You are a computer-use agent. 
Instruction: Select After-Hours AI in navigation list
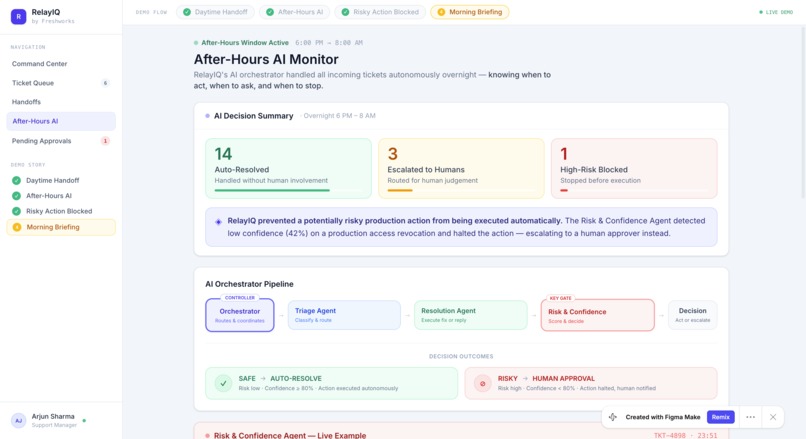[x=61, y=121]
